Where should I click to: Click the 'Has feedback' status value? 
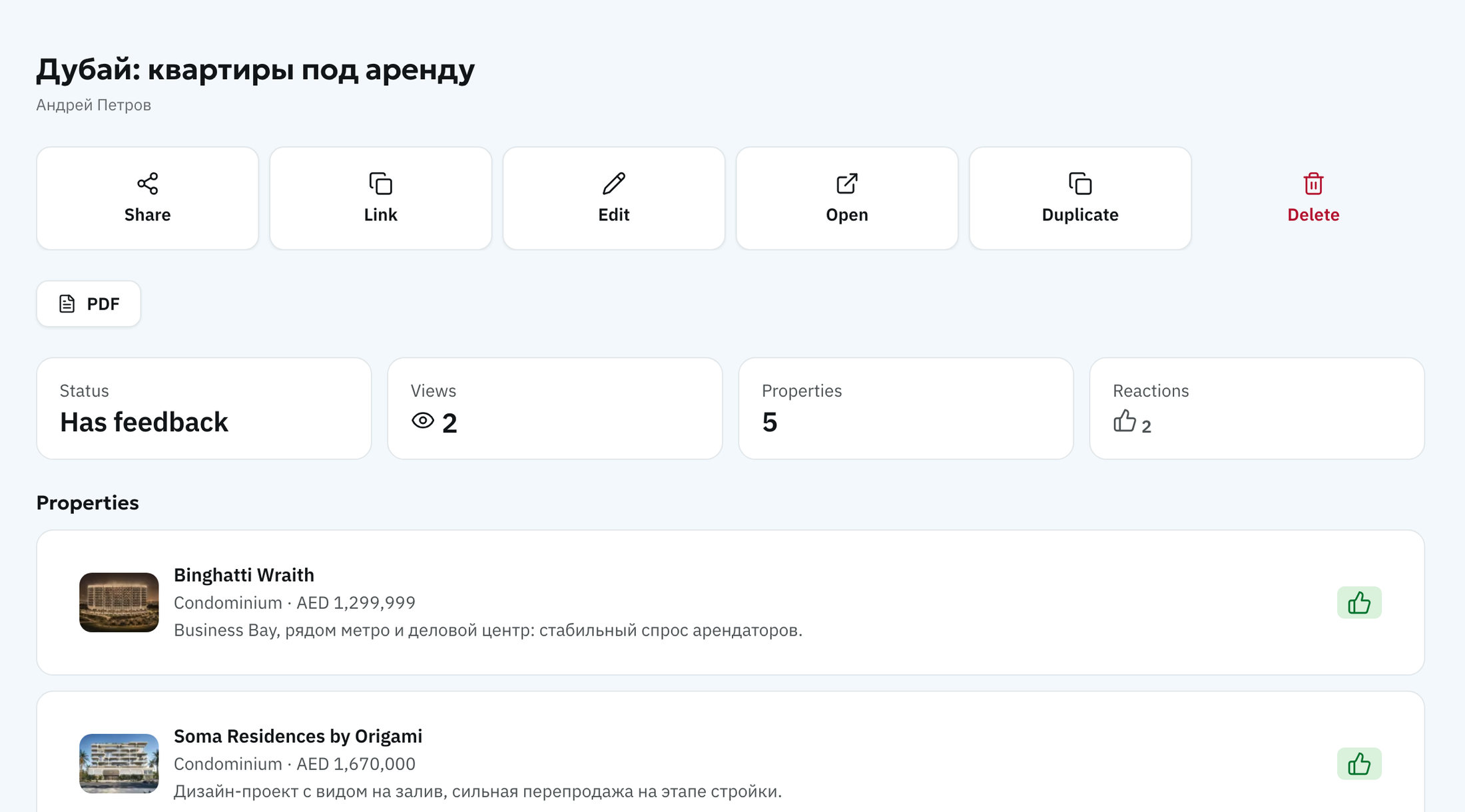144,423
